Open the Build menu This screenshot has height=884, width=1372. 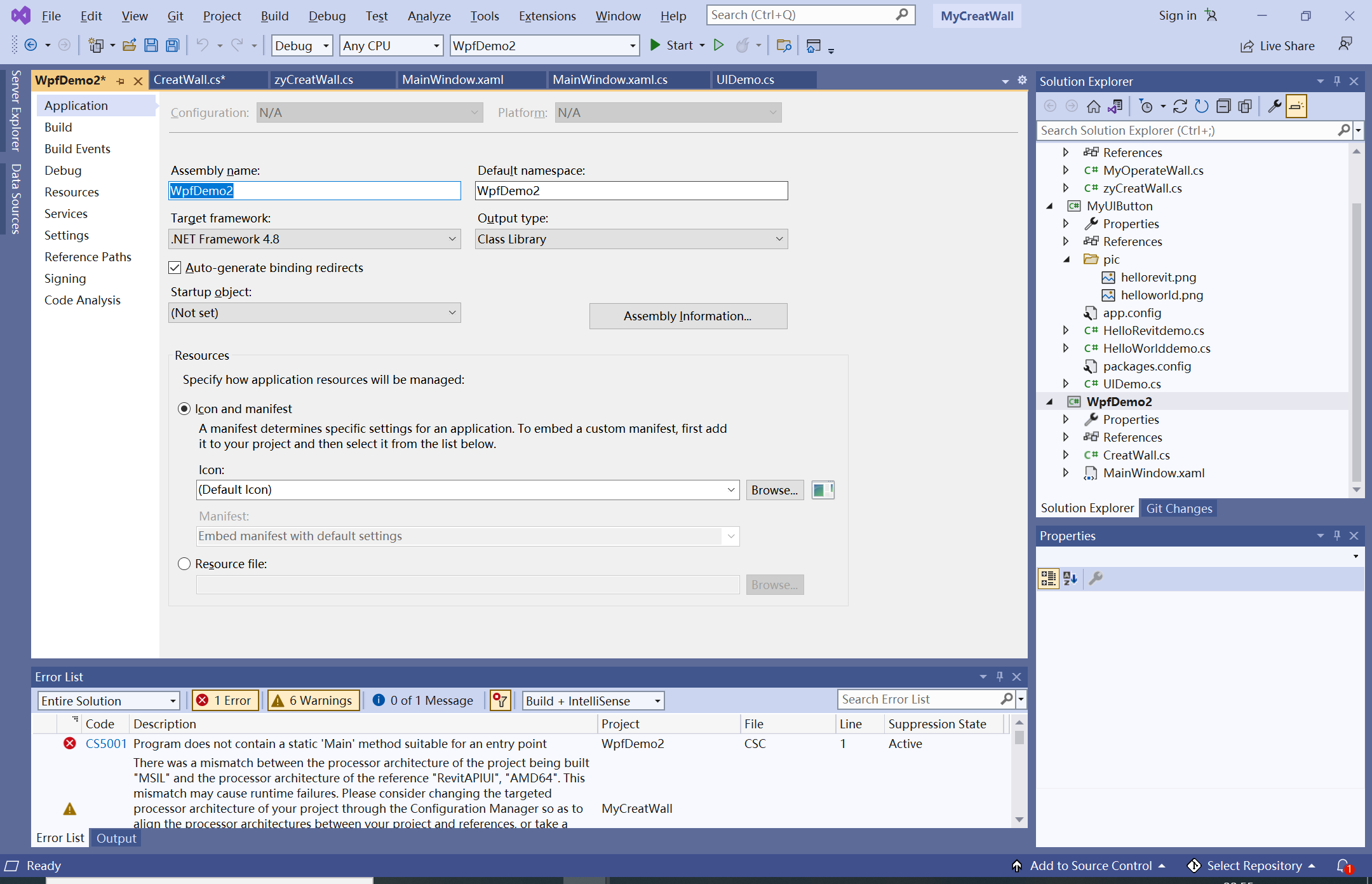274,16
